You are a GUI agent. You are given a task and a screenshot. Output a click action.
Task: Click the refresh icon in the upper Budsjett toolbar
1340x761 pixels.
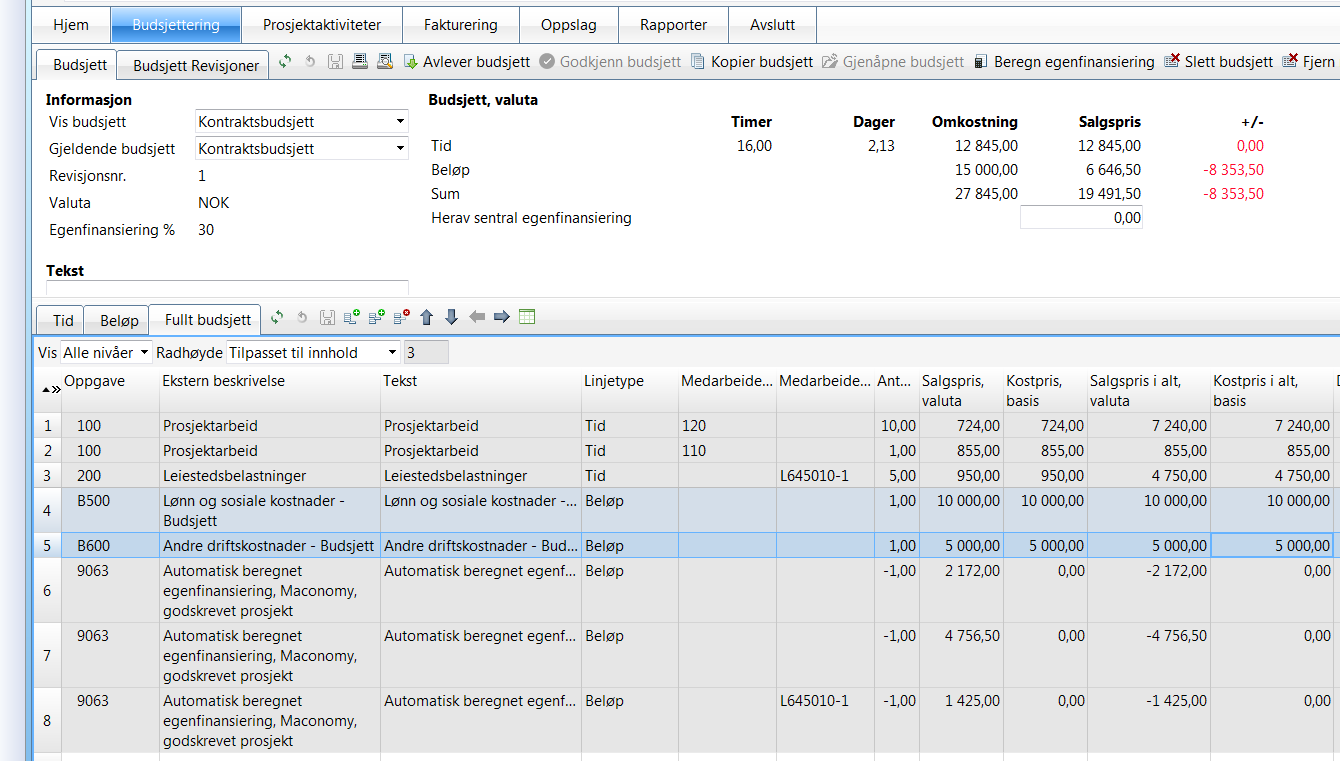pyautogui.click(x=285, y=62)
